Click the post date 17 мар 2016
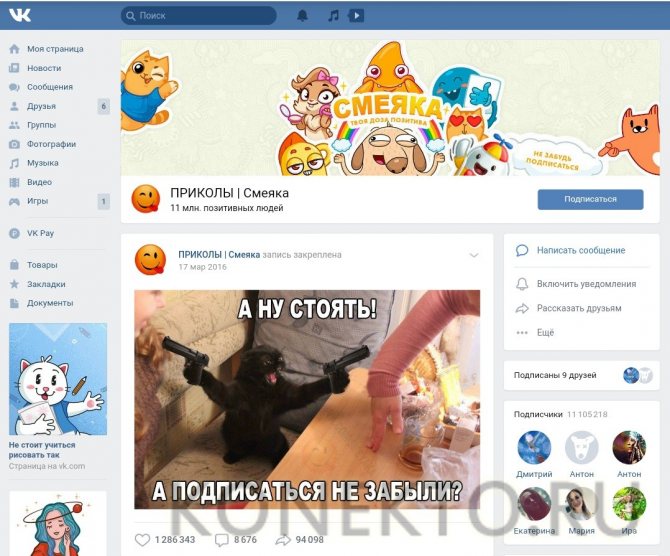The width and height of the screenshot is (670, 556). click(x=202, y=267)
